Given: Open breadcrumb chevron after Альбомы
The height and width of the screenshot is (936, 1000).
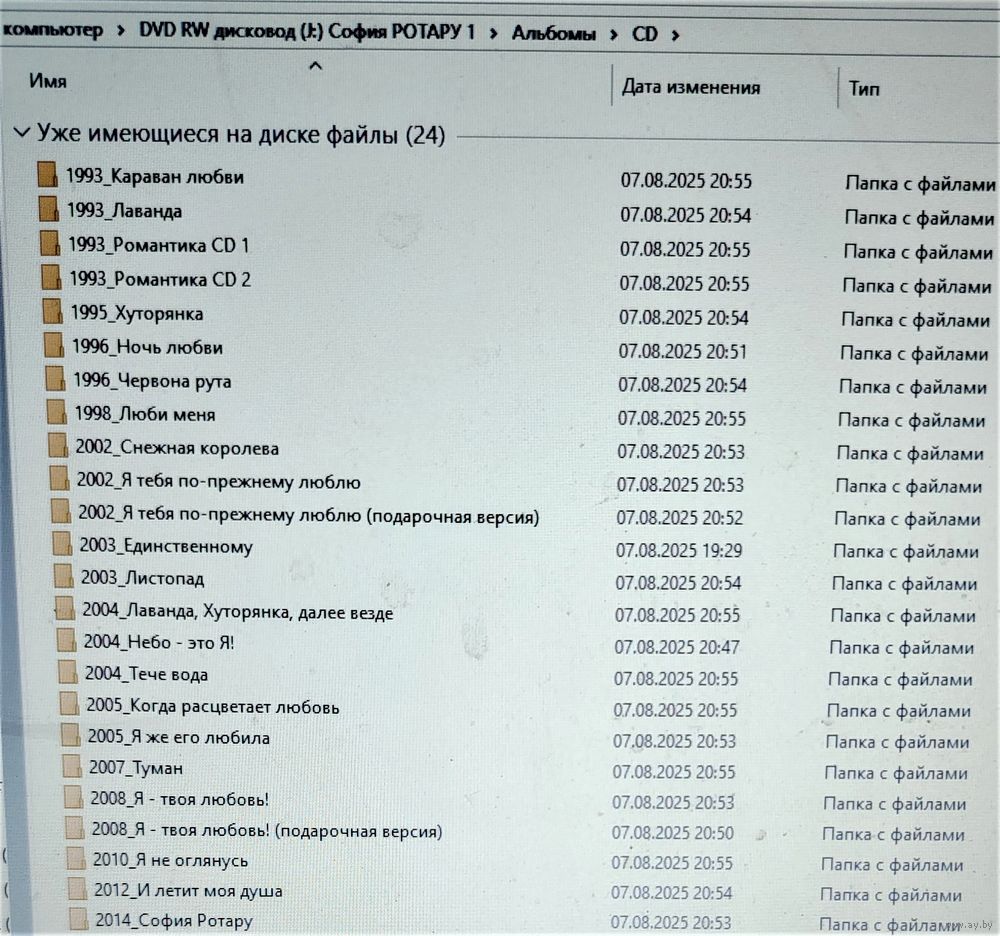Looking at the screenshot, I should [x=614, y=34].
